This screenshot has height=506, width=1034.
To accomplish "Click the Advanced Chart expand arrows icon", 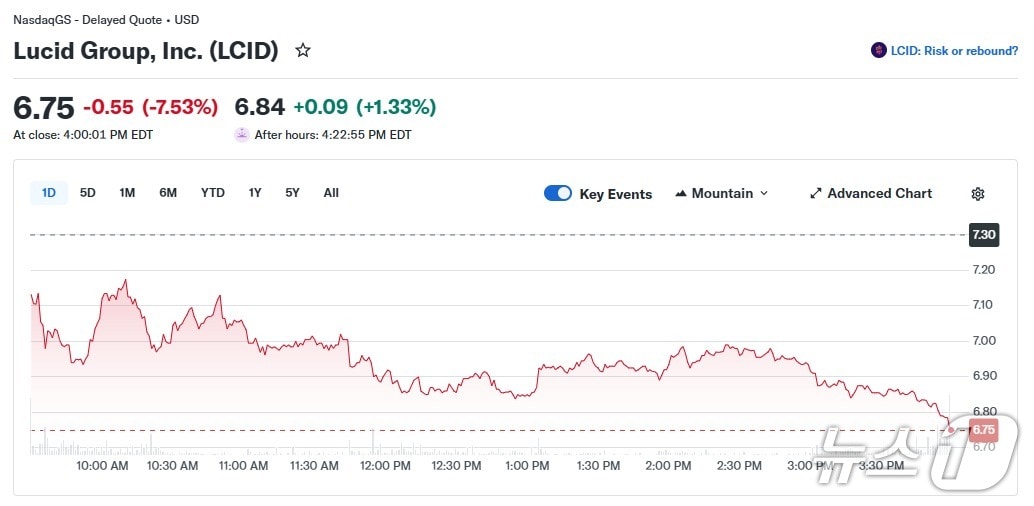I will coord(815,194).
